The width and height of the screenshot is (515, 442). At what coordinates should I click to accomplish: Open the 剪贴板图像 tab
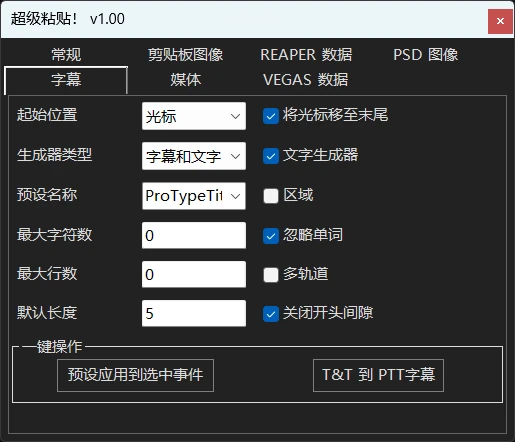[186, 55]
